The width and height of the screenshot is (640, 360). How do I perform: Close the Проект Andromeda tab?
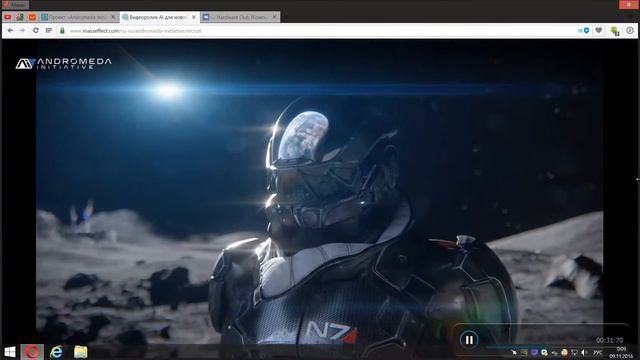click(113, 17)
